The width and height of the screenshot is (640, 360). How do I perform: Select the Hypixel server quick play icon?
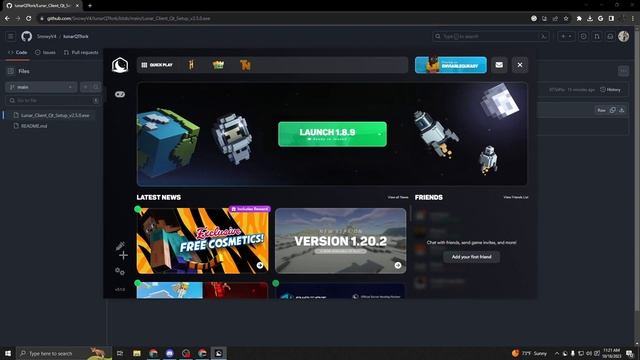[x=191, y=65]
